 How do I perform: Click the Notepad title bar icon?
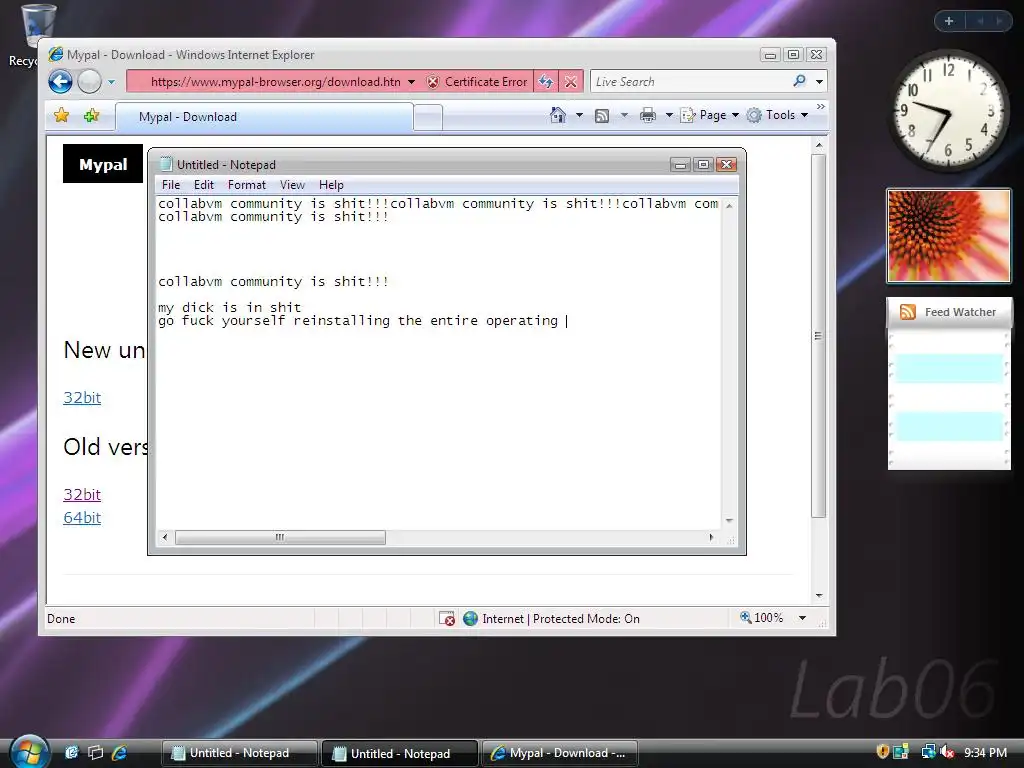(x=167, y=164)
